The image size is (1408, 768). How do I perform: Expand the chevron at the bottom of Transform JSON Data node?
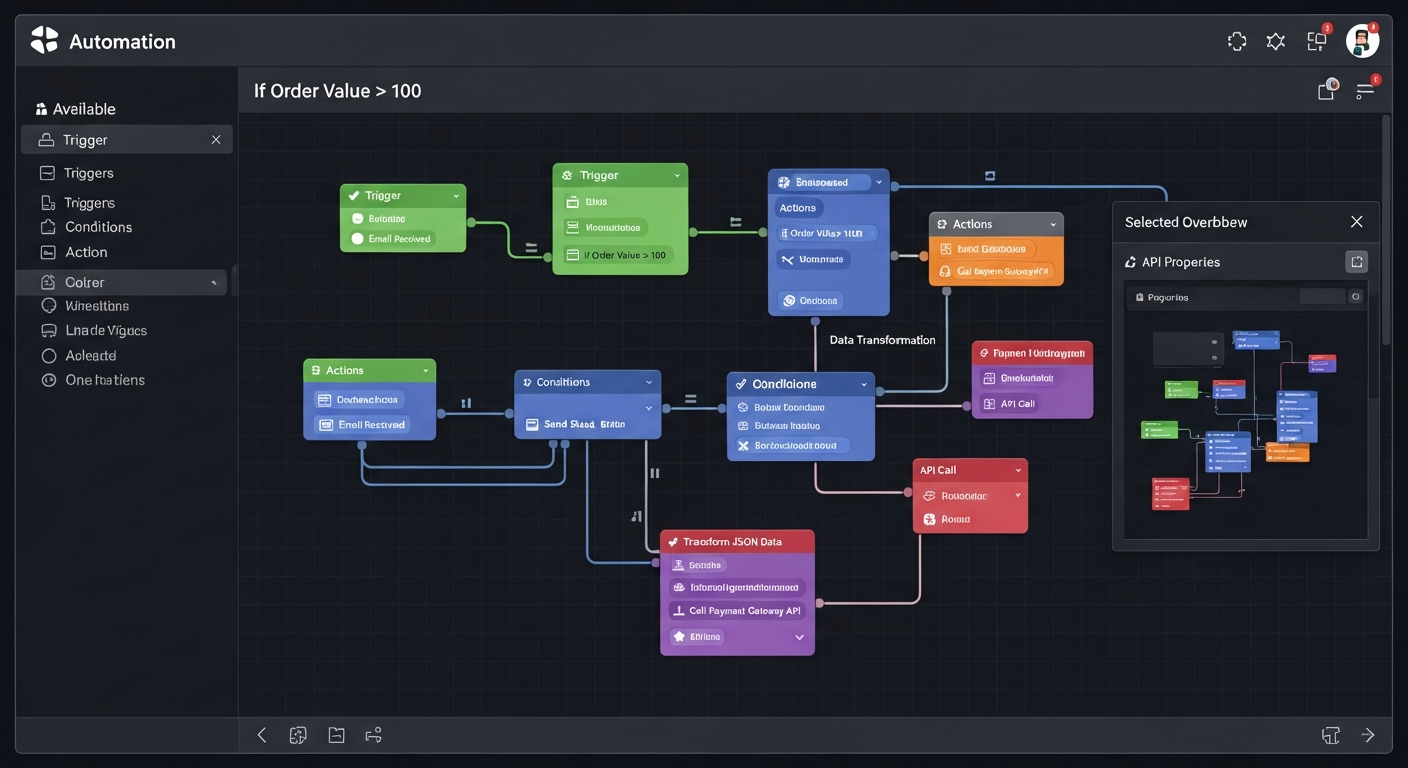(799, 637)
